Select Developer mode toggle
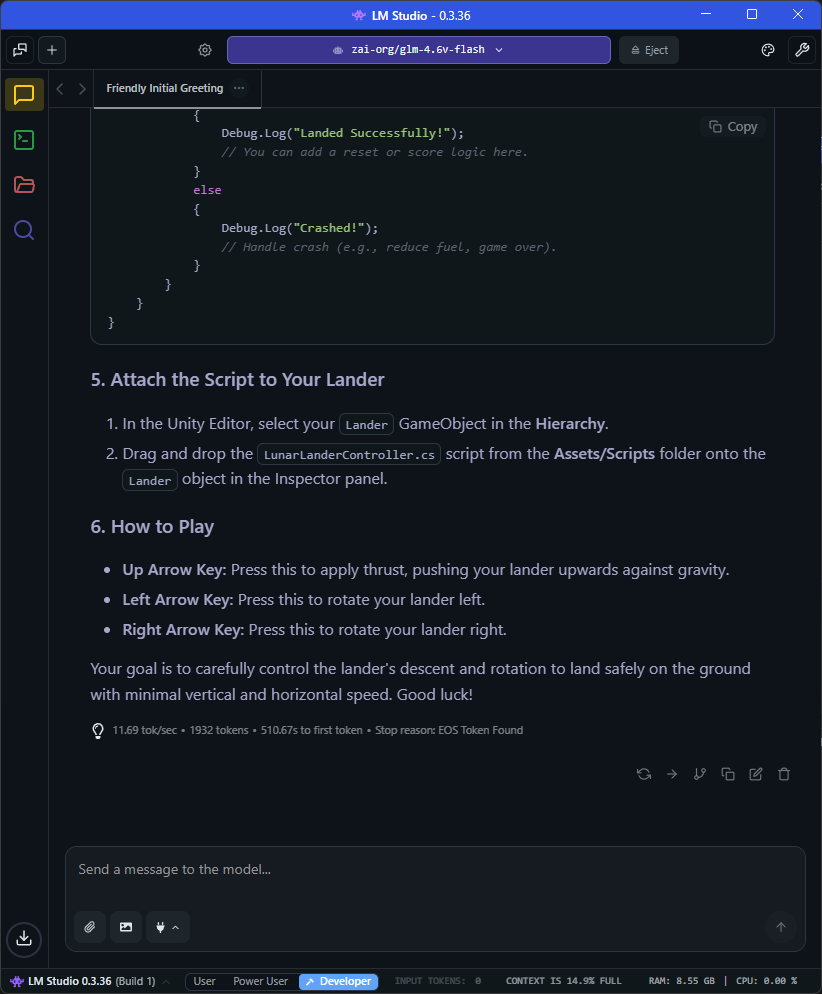This screenshot has width=822, height=994. point(338,982)
